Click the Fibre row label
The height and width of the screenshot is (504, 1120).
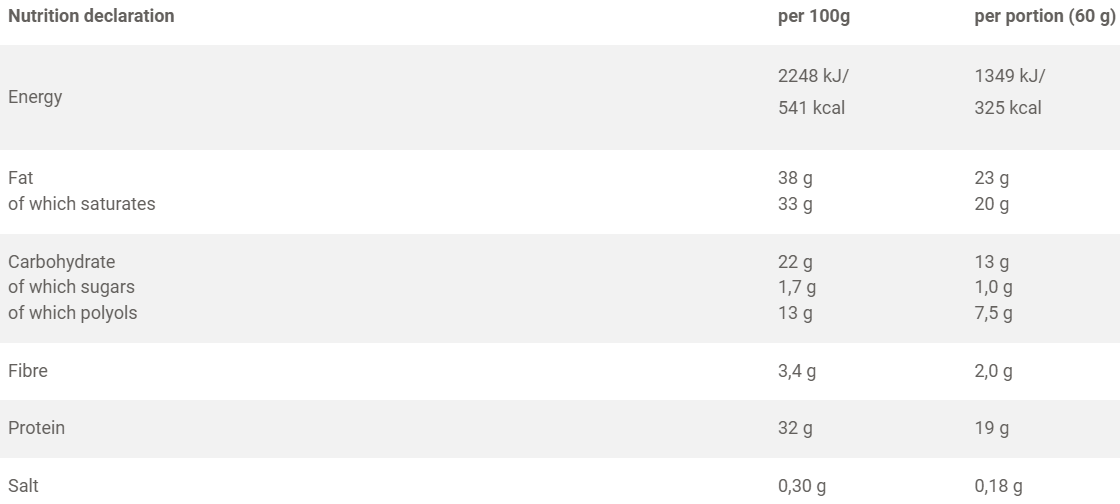coord(28,371)
